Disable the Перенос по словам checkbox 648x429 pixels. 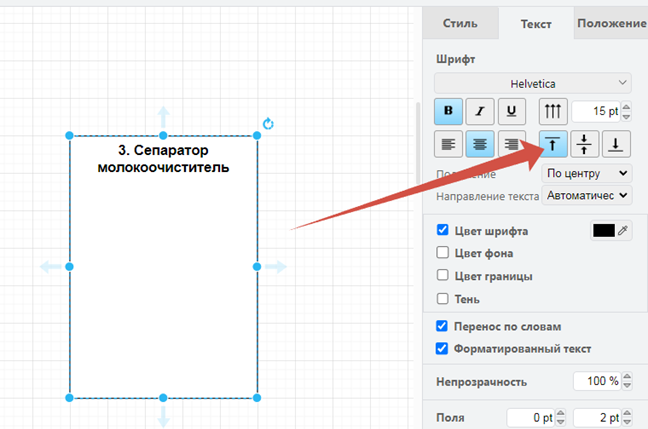443,326
